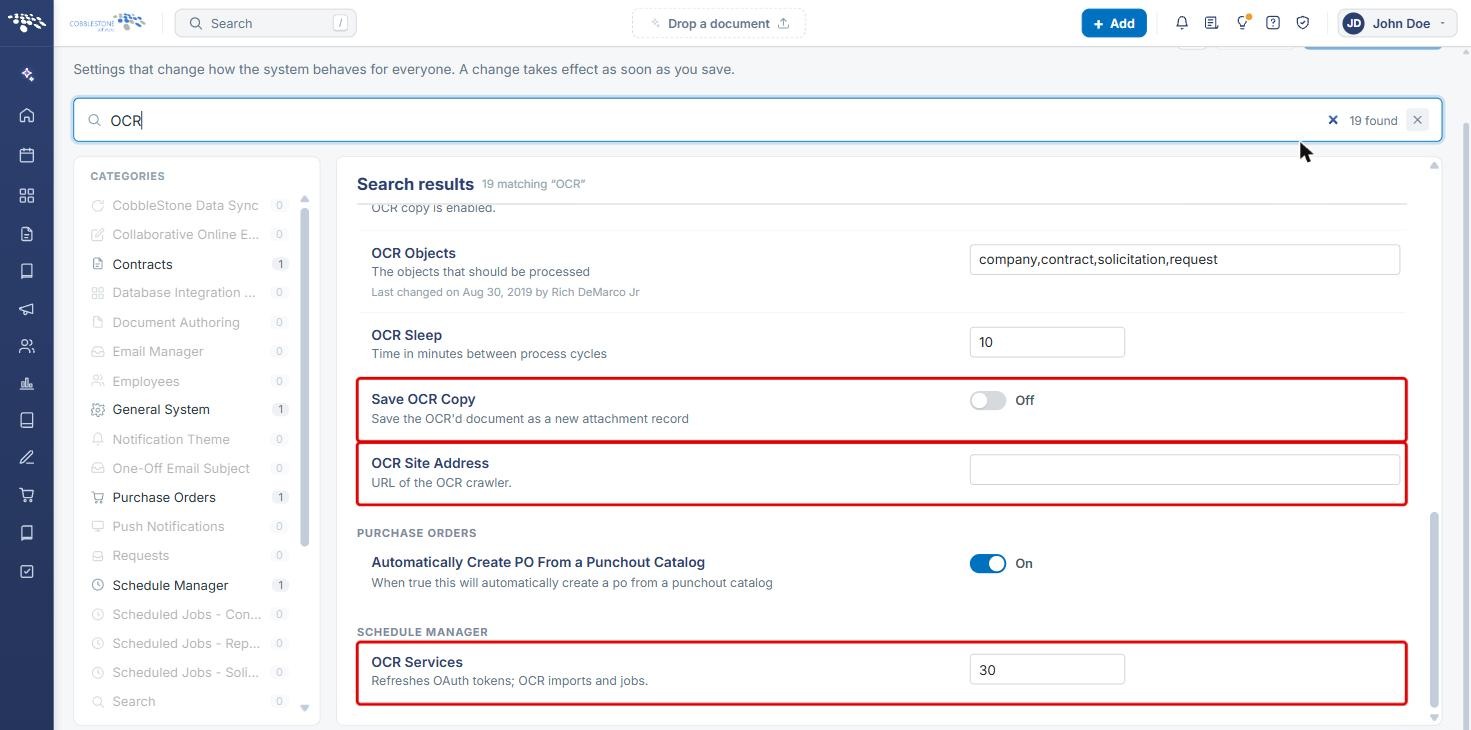Click the Search results heading
The height and width of the screenshot is (730, 1471).
[x=415, y=184]
